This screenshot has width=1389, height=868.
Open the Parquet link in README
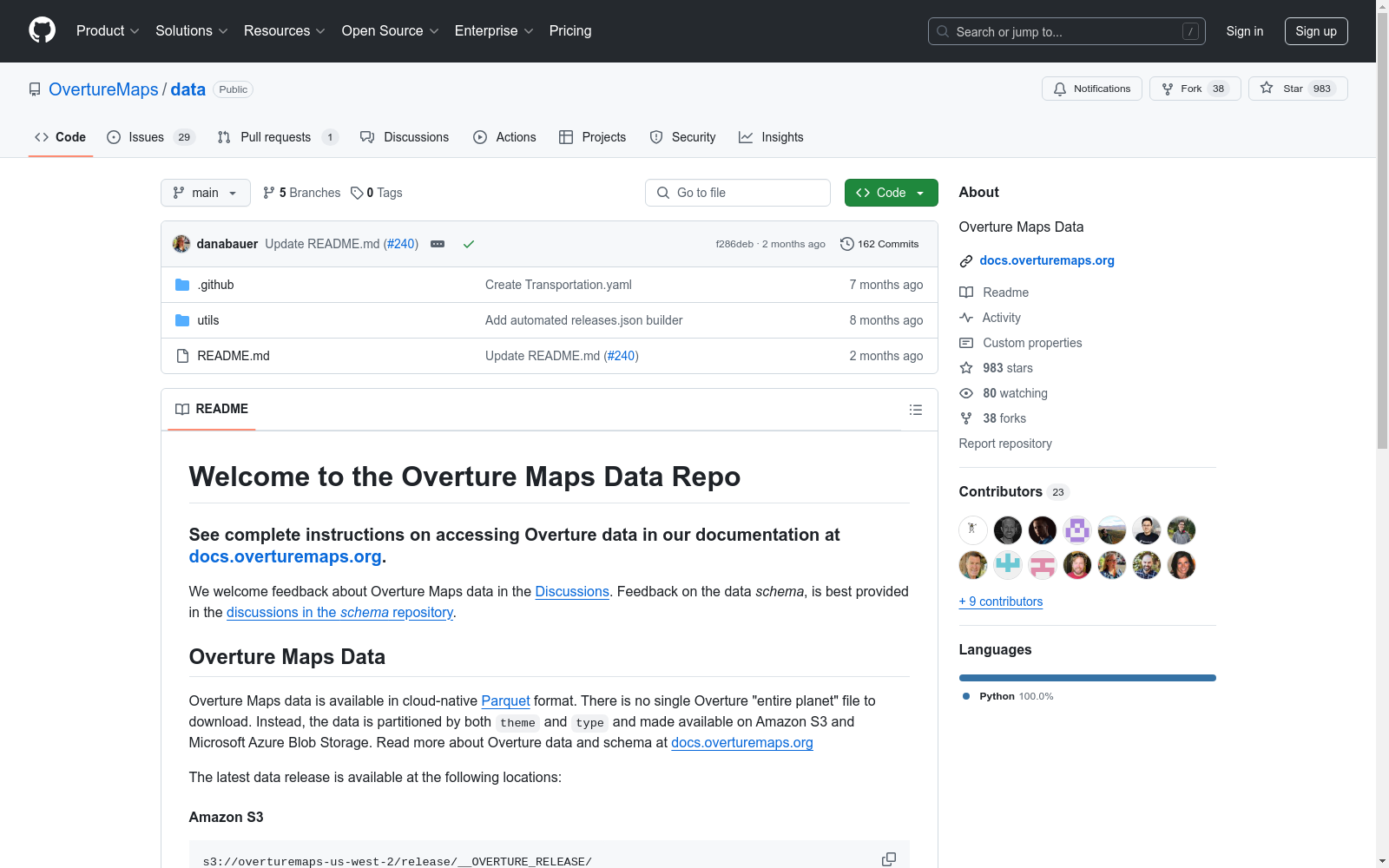tap(505, 700)
